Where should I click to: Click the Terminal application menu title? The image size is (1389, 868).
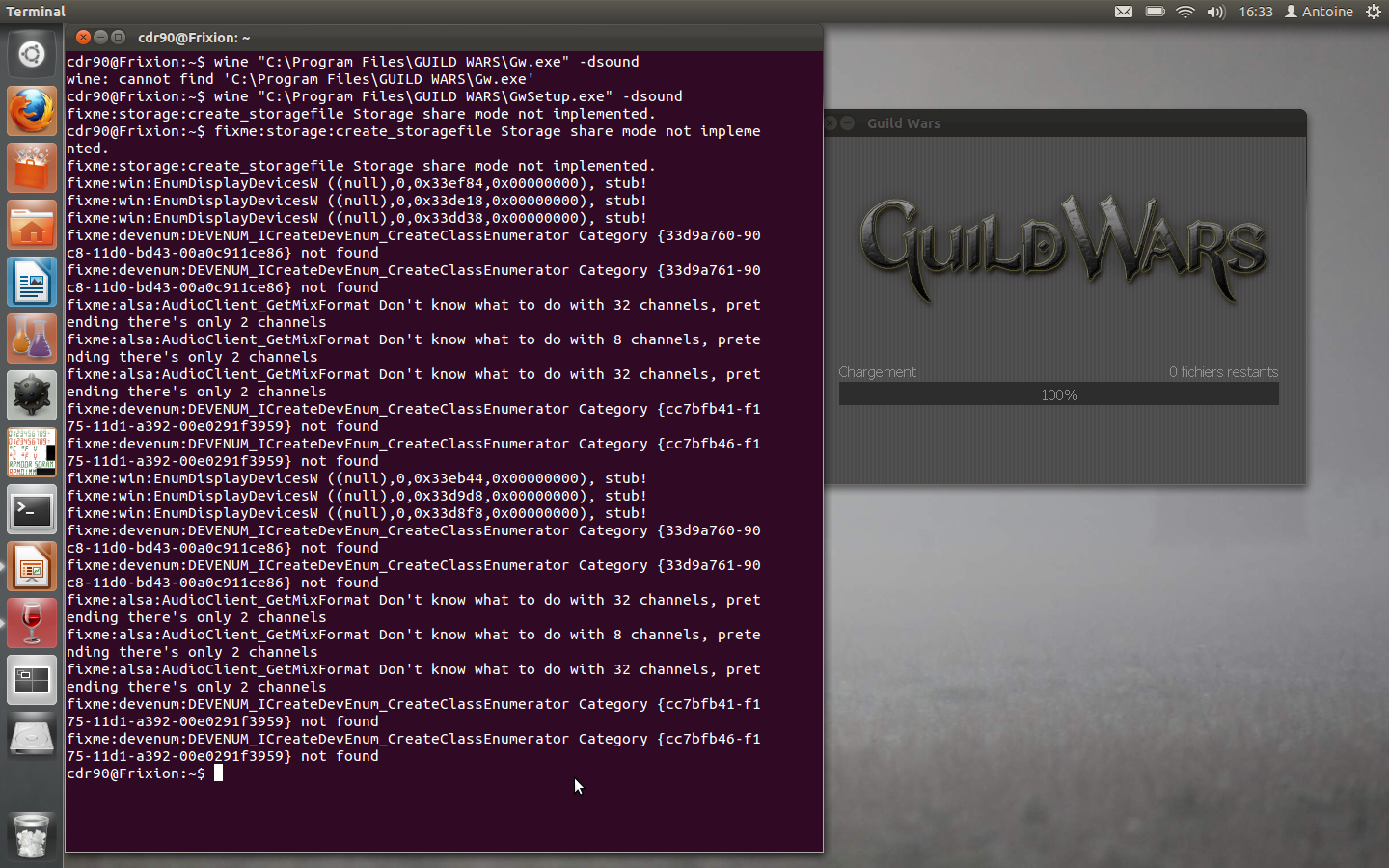[x=36, y=12]
